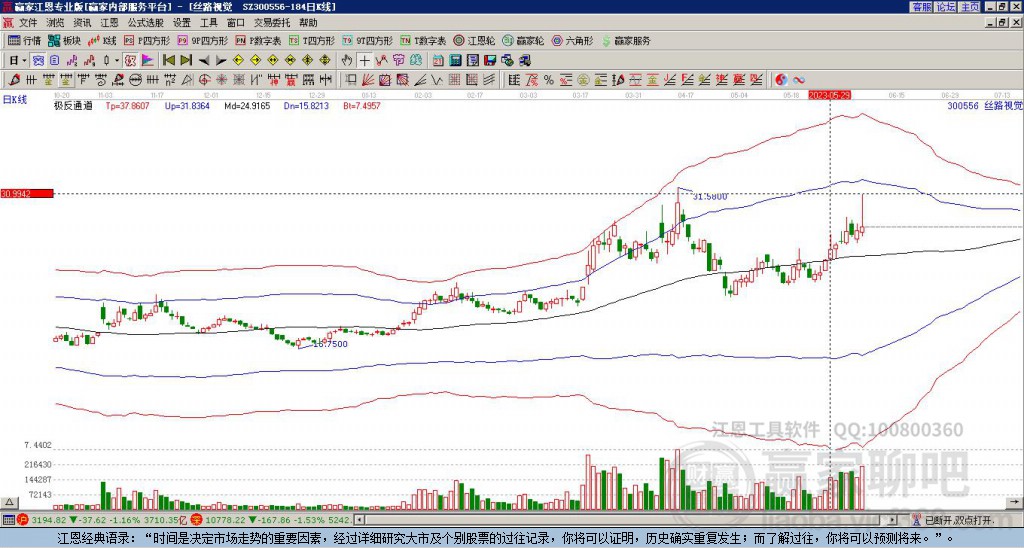Click the 行情 toolbar button
Image resolution: width=1024 pixels, height=548 pixels.
(x=25, y=40)
